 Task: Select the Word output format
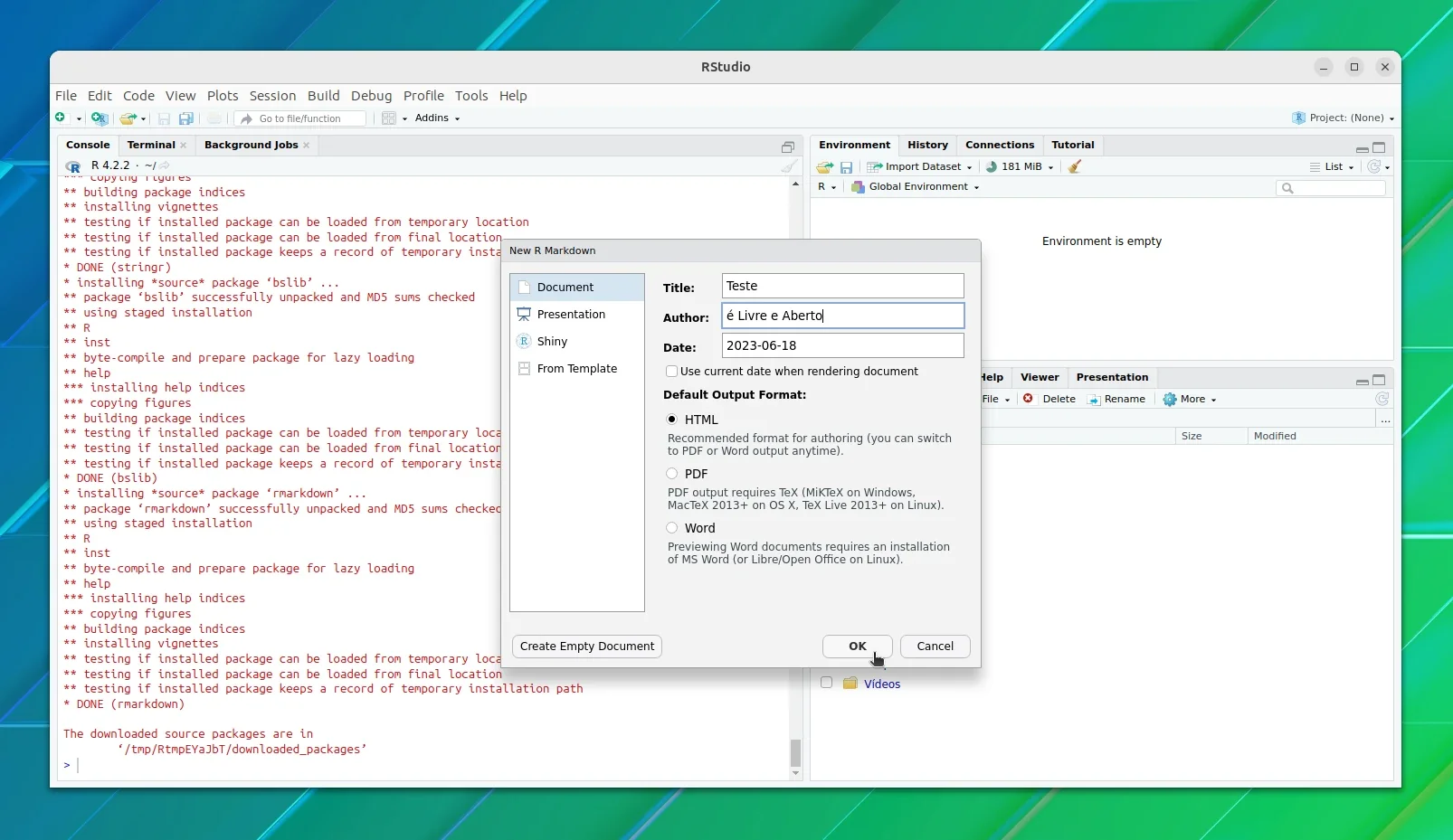[672, 528]
